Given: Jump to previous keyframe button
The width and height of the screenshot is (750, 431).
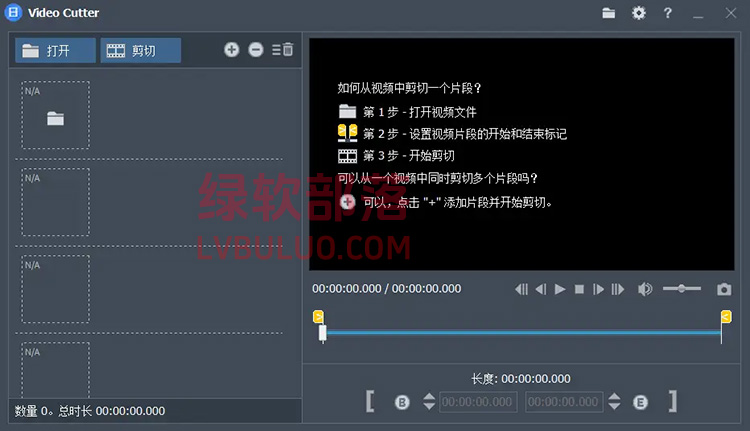Looking at the screenshot, I should [521, 289].
